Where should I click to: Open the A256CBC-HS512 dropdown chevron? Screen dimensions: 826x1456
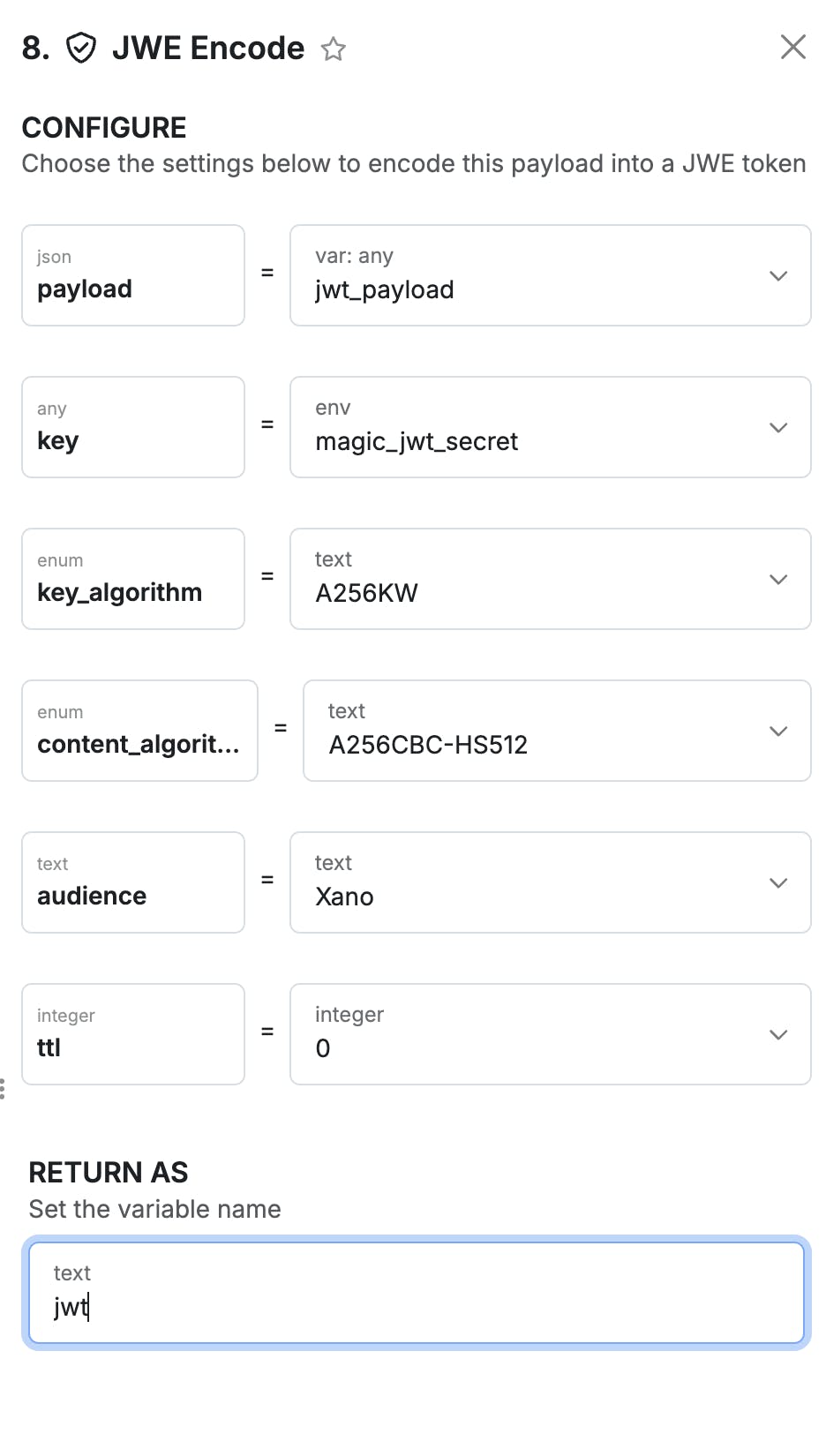tap(778, 732)
